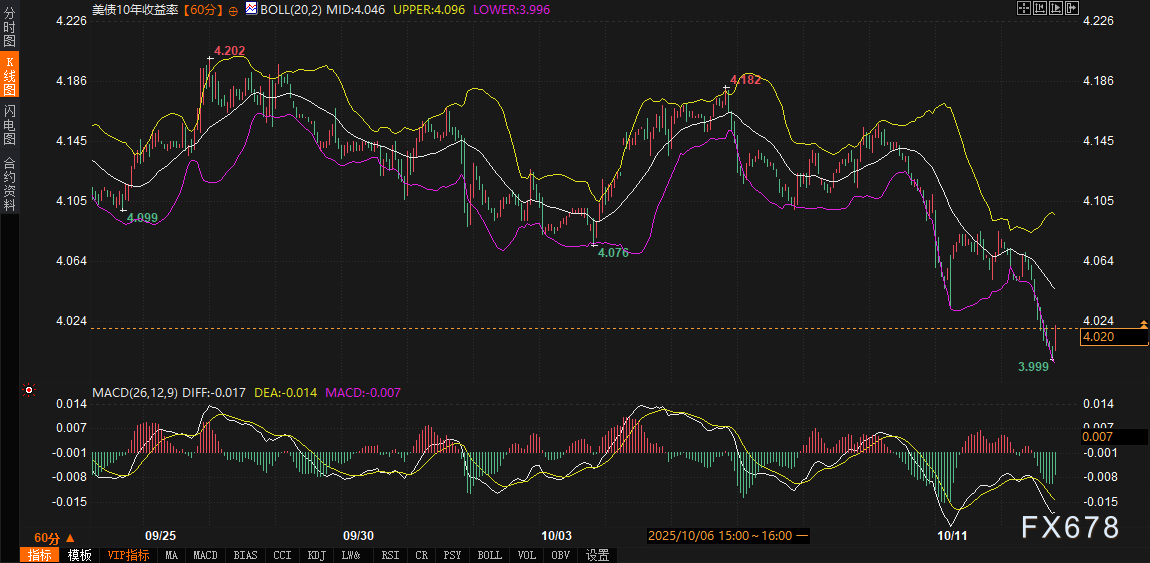Click the 4.020 current price marker
1150x563 pixels.
pos(1112,337)
